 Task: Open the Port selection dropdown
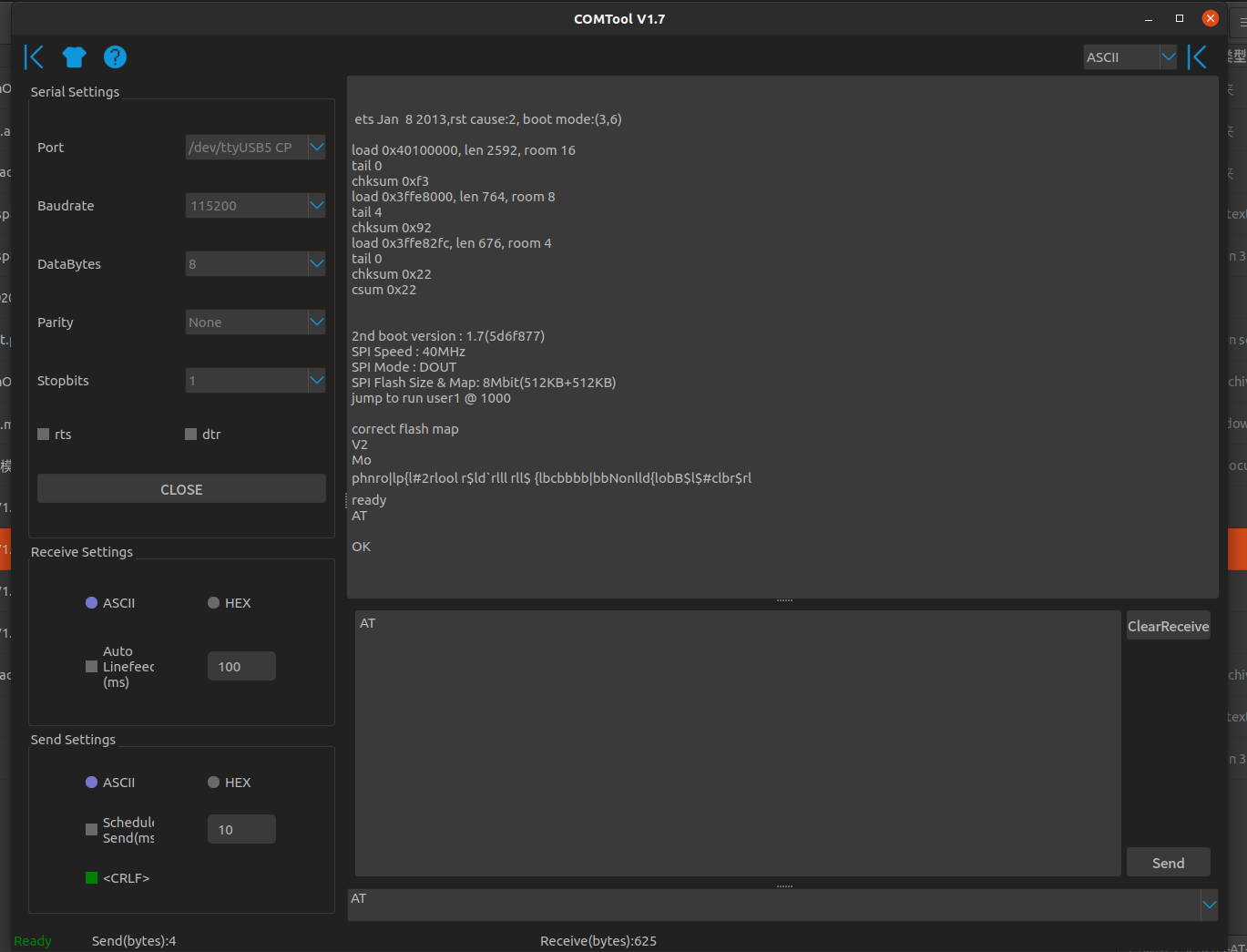(x=255, y=147)
